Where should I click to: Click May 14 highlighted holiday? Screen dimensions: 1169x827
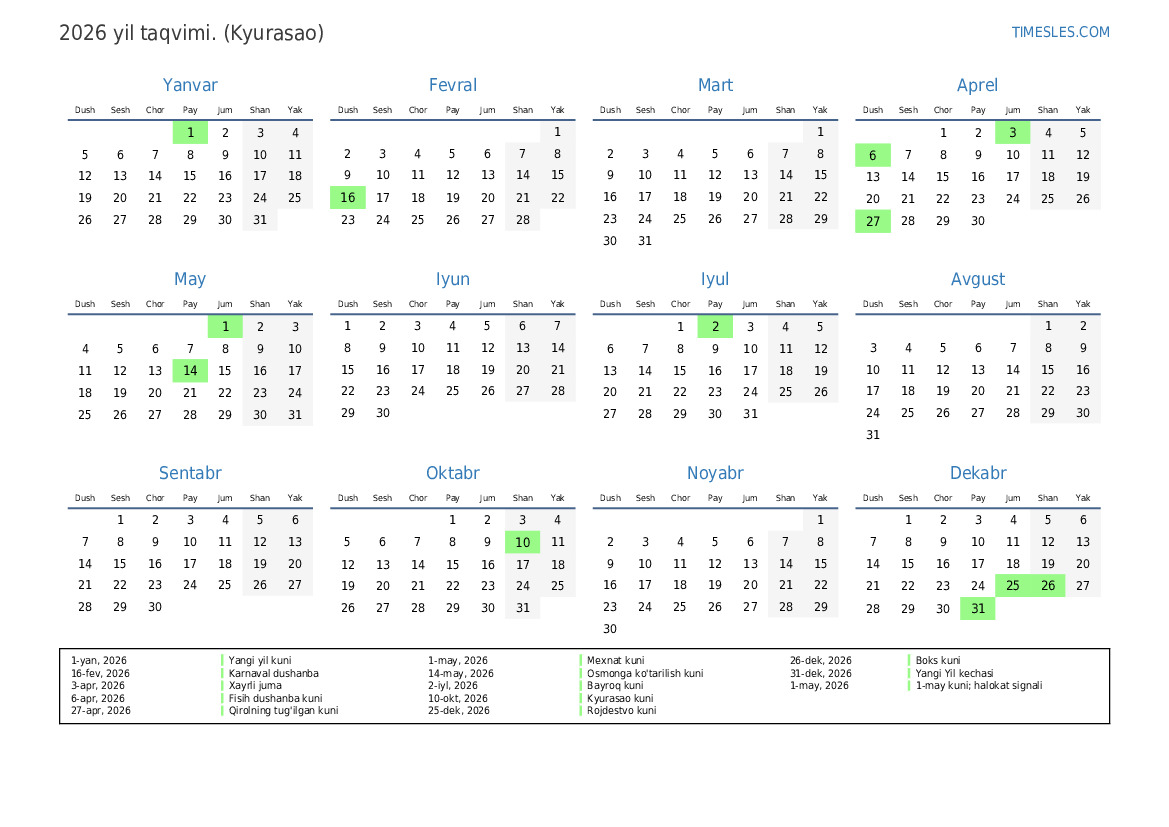[190, 371]
